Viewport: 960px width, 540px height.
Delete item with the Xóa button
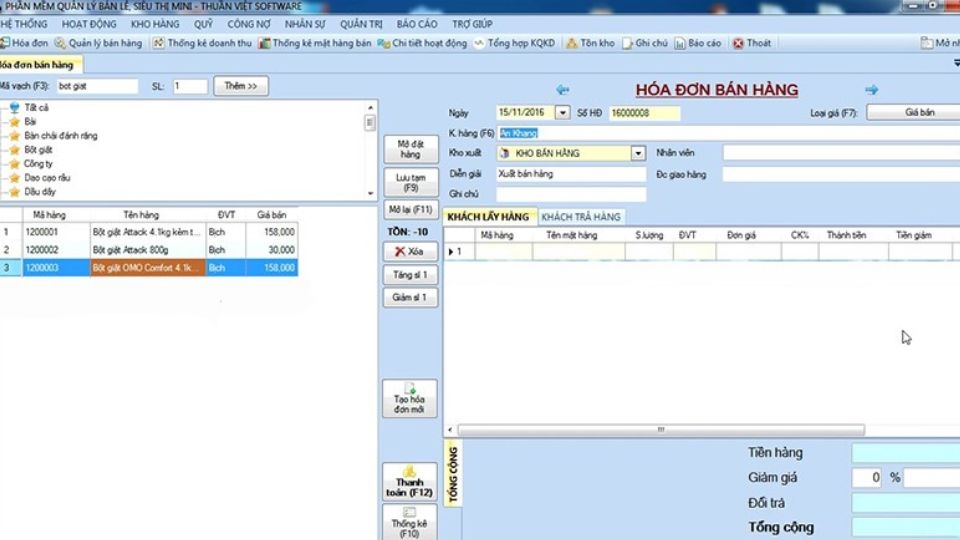tap(410, 251)
